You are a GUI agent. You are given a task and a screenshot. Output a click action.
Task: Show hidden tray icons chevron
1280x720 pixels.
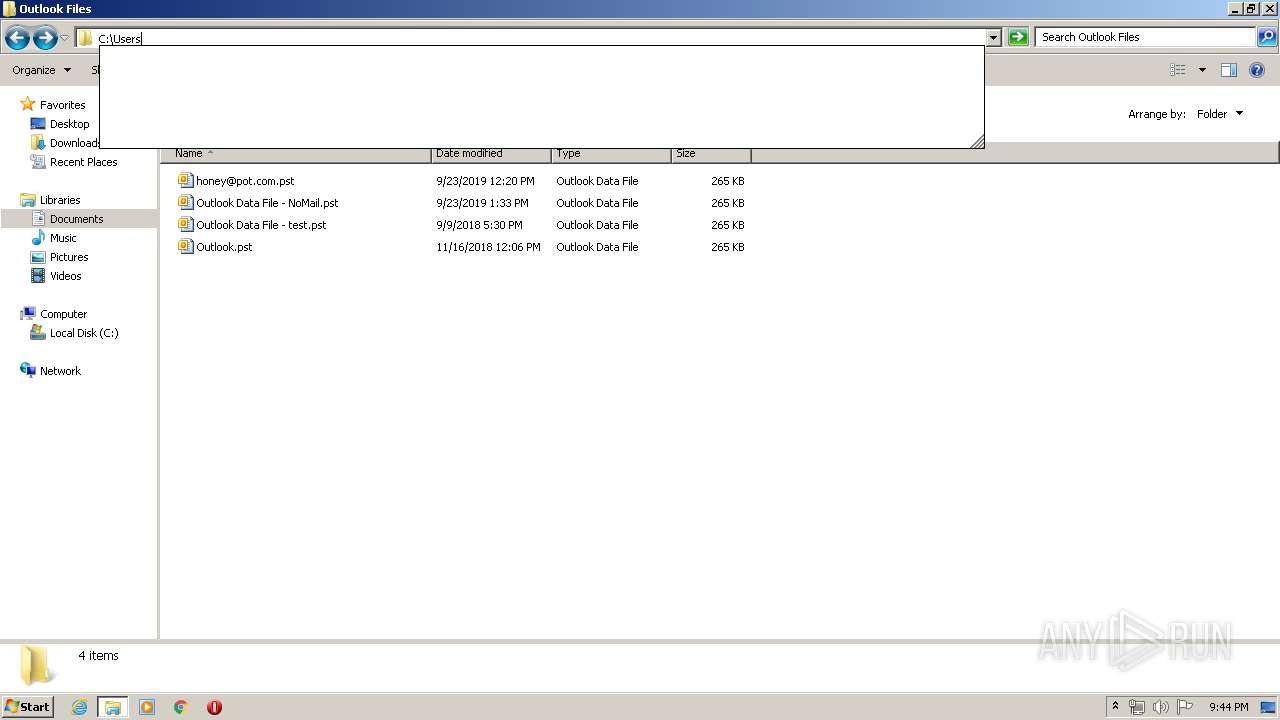[x=1115, y=706]
